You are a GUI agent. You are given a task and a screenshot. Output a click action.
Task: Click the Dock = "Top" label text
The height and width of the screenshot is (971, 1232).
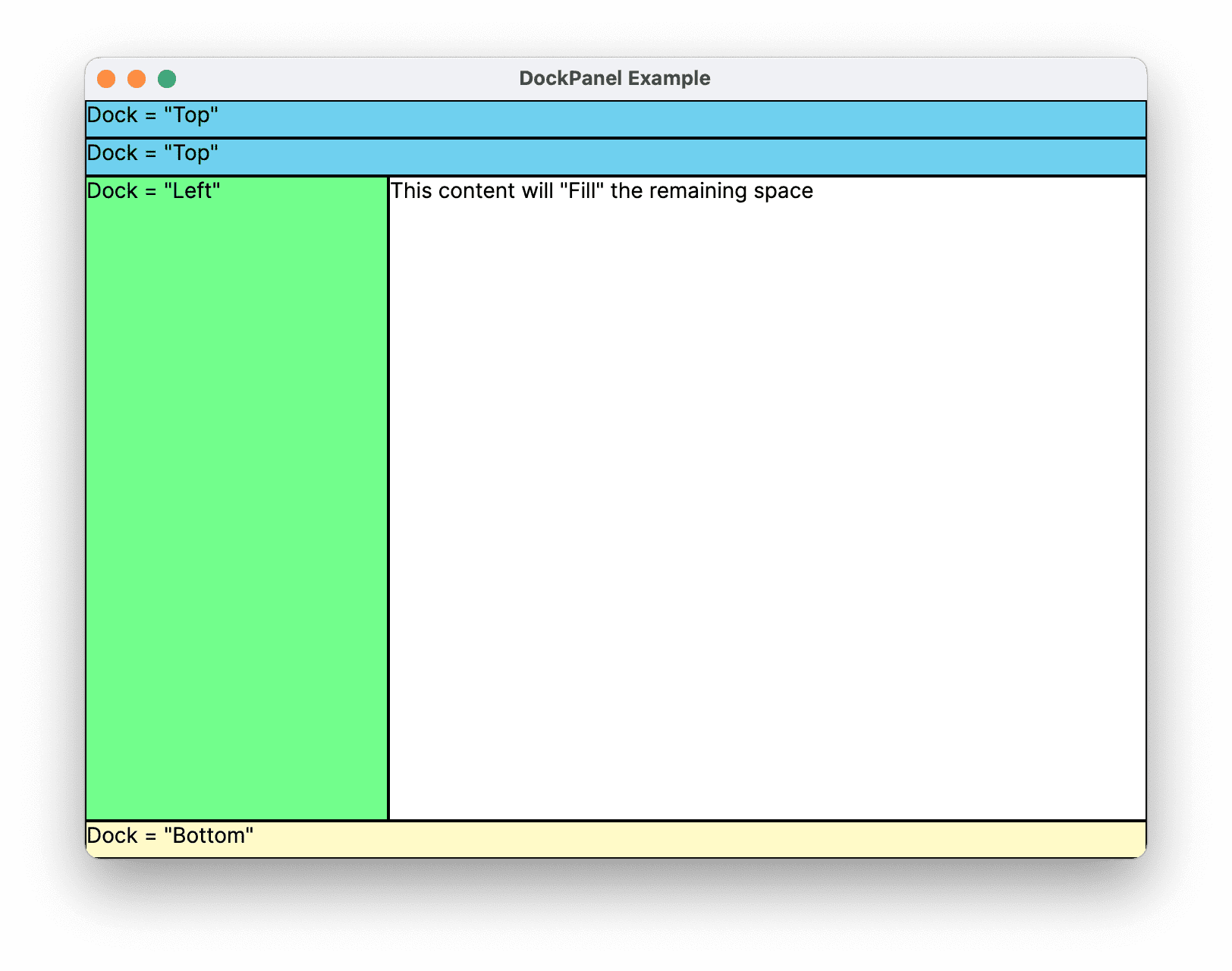coord(152,115)
